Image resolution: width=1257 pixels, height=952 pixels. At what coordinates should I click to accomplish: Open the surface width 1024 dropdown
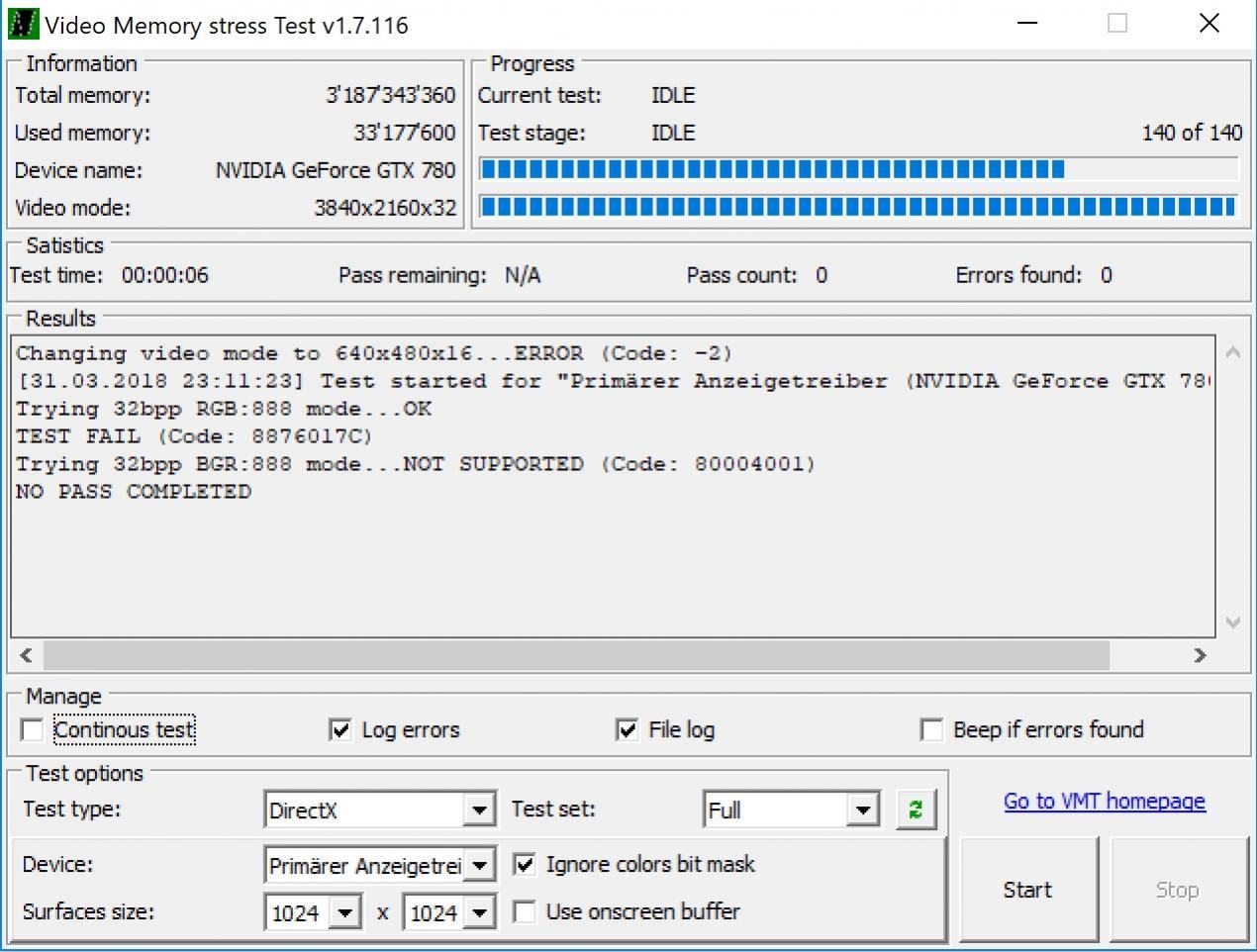pyautogui.click(x=344, y=912)
